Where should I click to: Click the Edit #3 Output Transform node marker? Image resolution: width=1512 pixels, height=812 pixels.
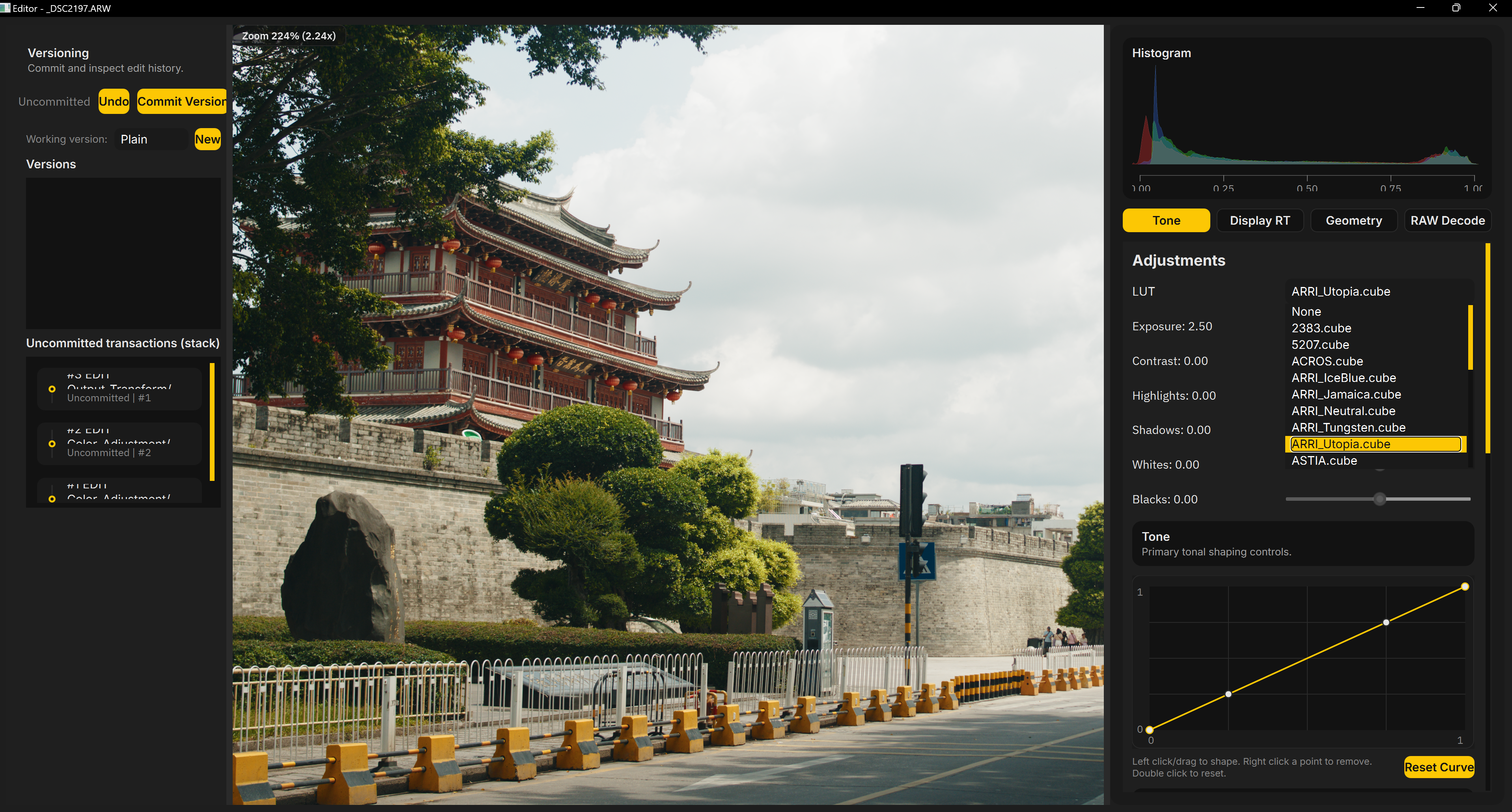pyautogui.click(x=52, y=389)
